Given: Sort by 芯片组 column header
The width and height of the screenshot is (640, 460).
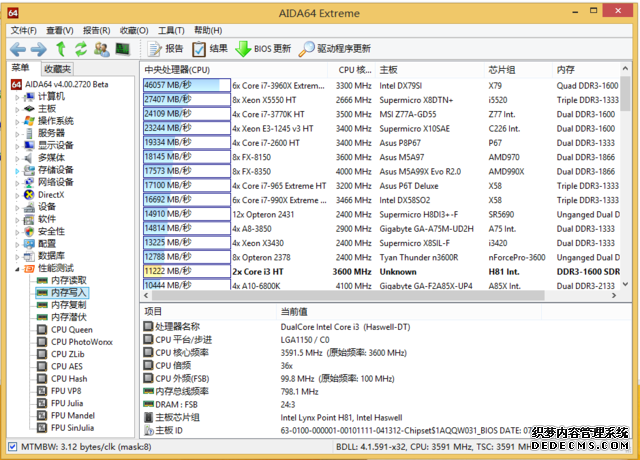Looking at the screenshot, I should point(519,70).
